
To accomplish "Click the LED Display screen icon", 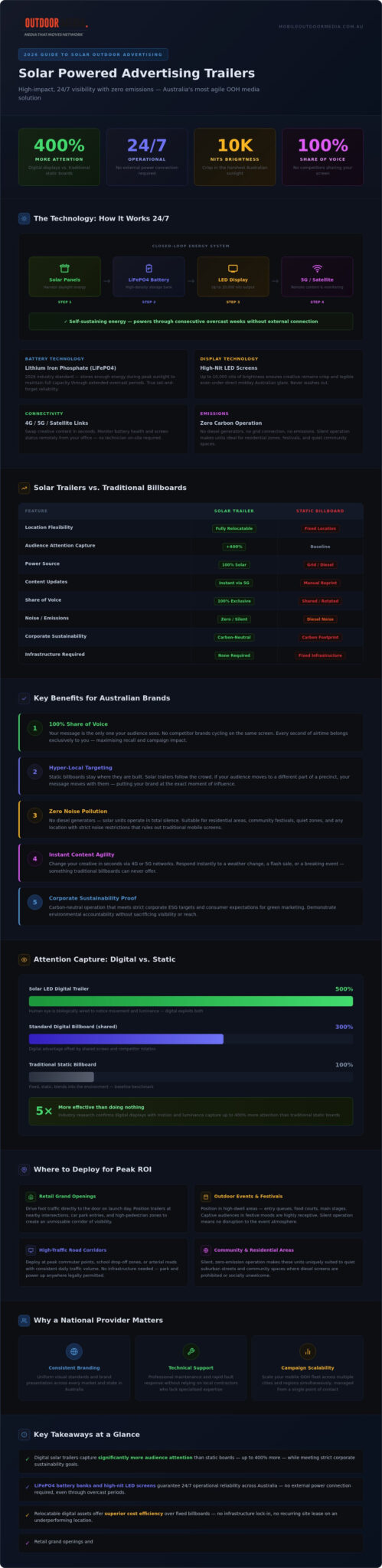I will (233, 268).
